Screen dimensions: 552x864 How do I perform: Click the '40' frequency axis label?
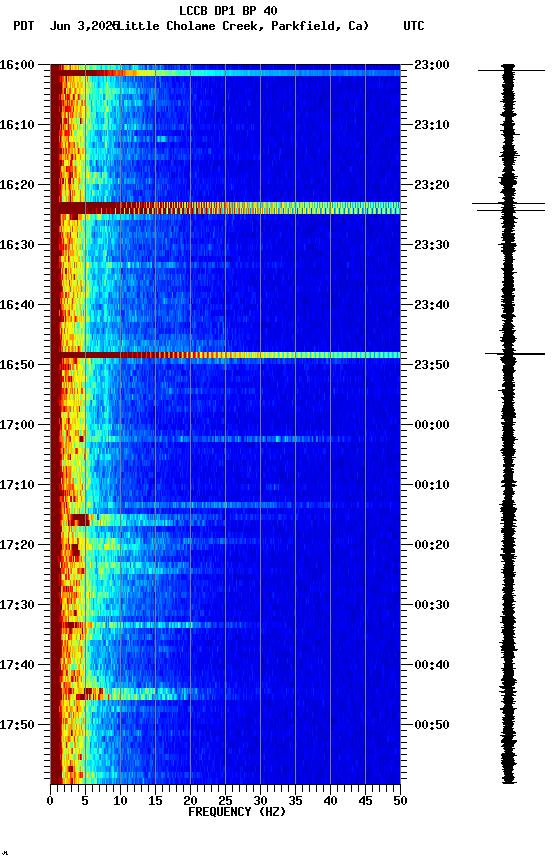click(x=330, y=801)
